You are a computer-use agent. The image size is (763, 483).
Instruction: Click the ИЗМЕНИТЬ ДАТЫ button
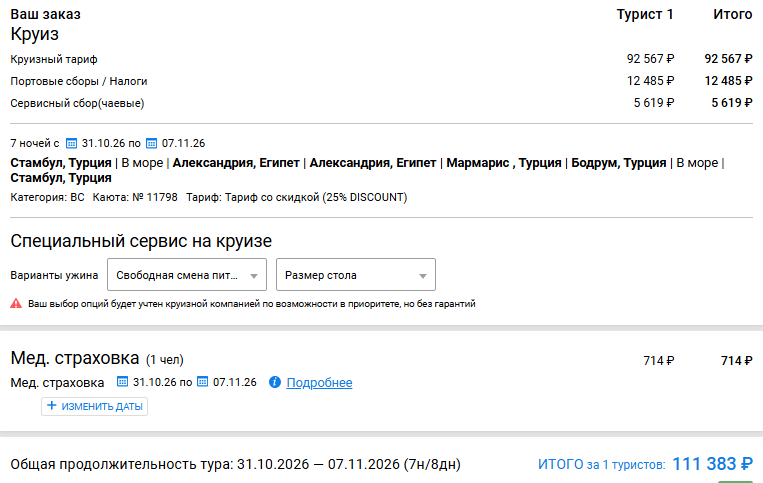tap(94, 406)
